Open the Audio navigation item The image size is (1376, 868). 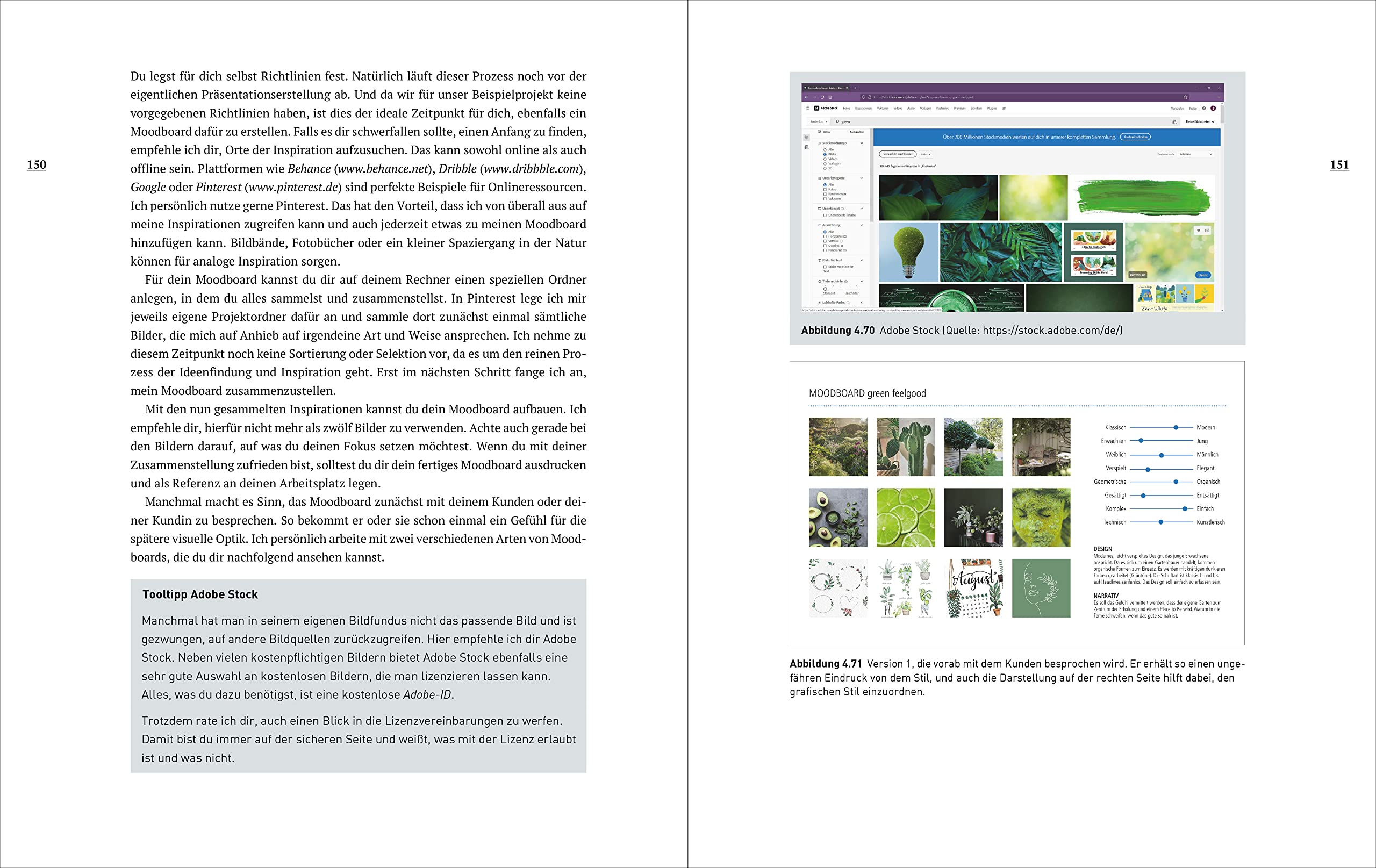pos(911,108)
